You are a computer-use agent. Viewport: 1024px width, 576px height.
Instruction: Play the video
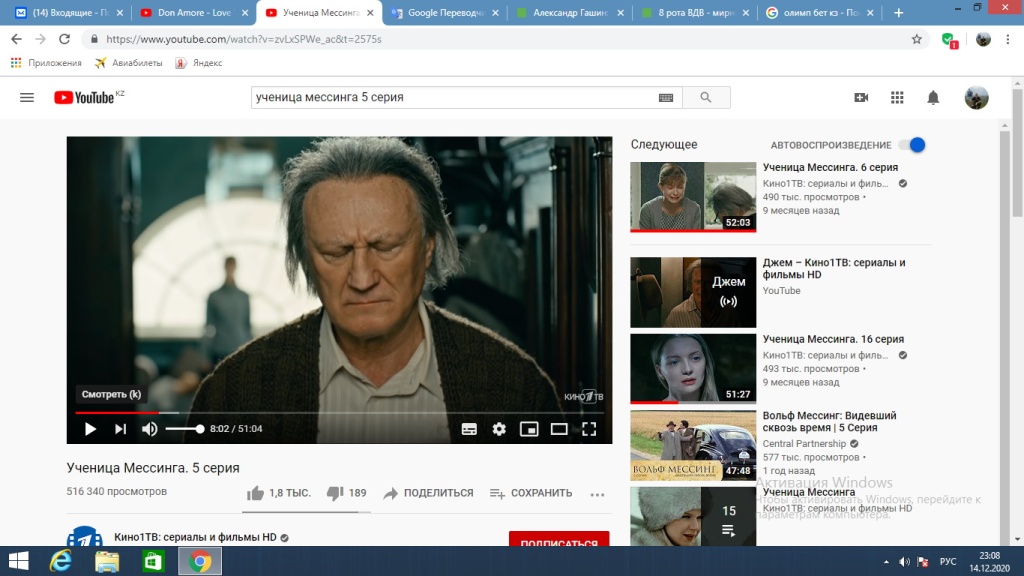(90, 429)
